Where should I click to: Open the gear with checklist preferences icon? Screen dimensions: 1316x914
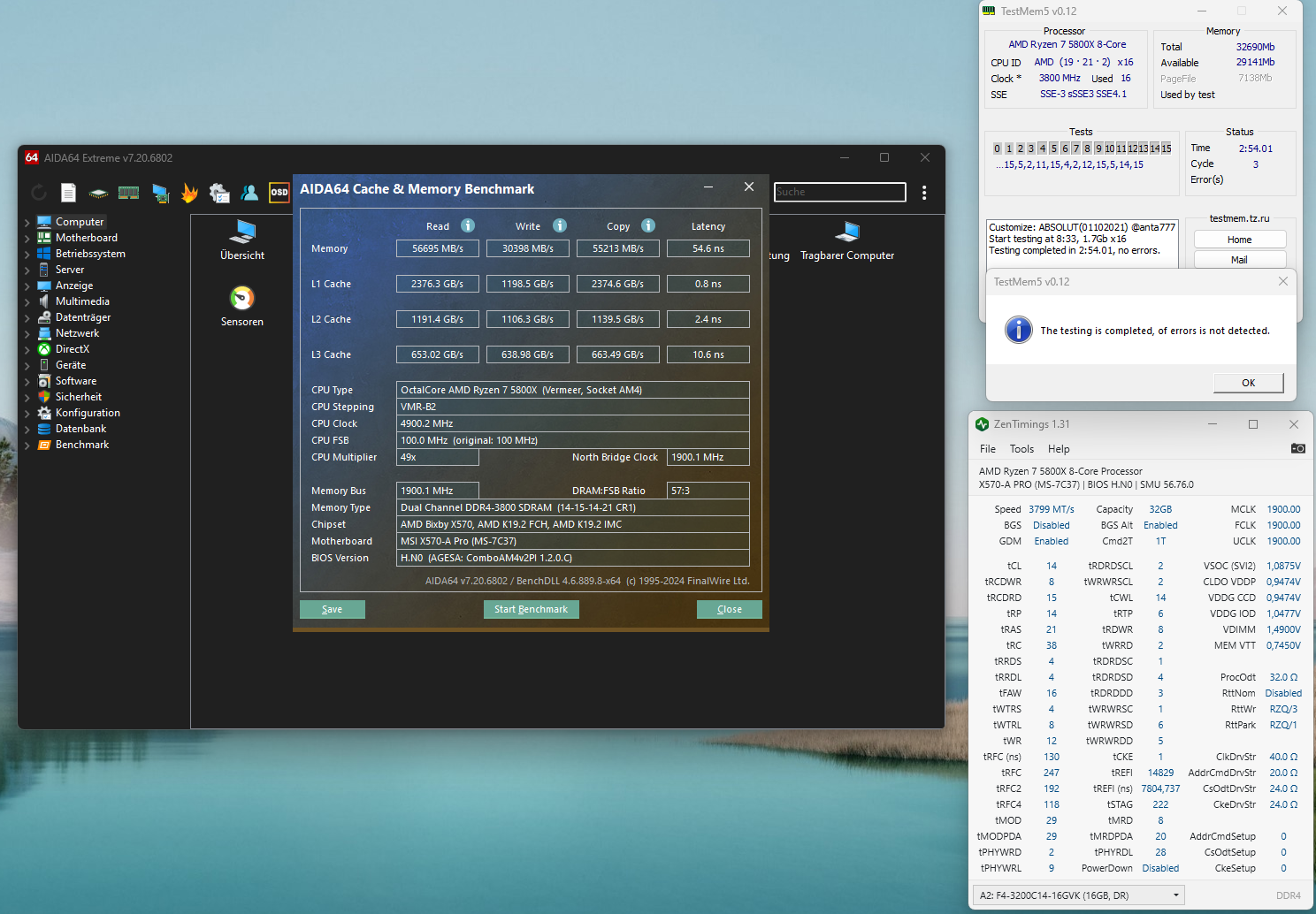coord(219,193)
